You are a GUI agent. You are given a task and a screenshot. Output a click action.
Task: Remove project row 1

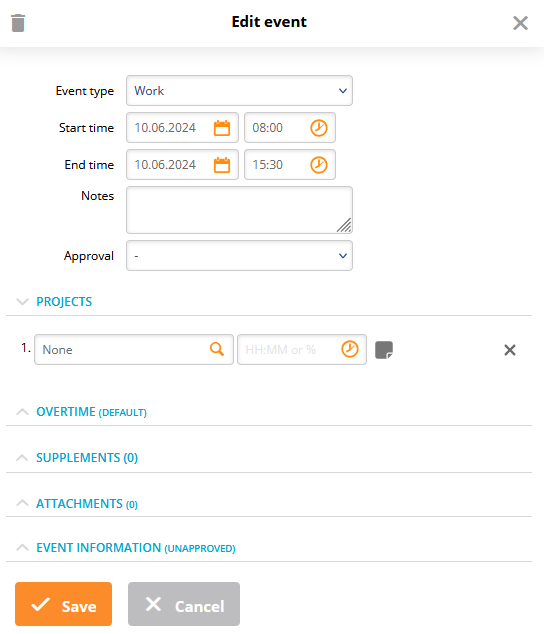[510, 350]
